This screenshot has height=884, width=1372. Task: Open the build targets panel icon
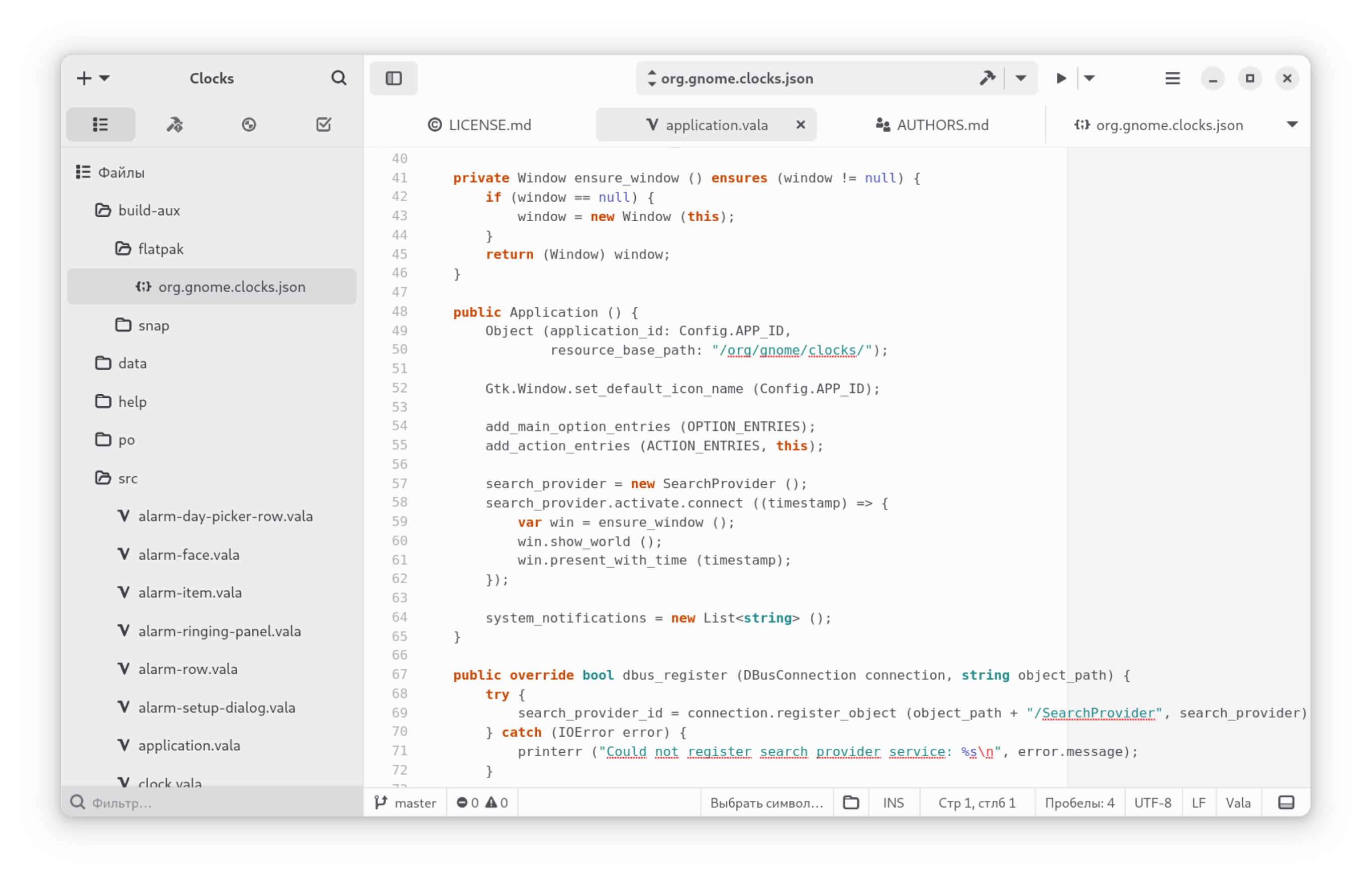(174, 125)
